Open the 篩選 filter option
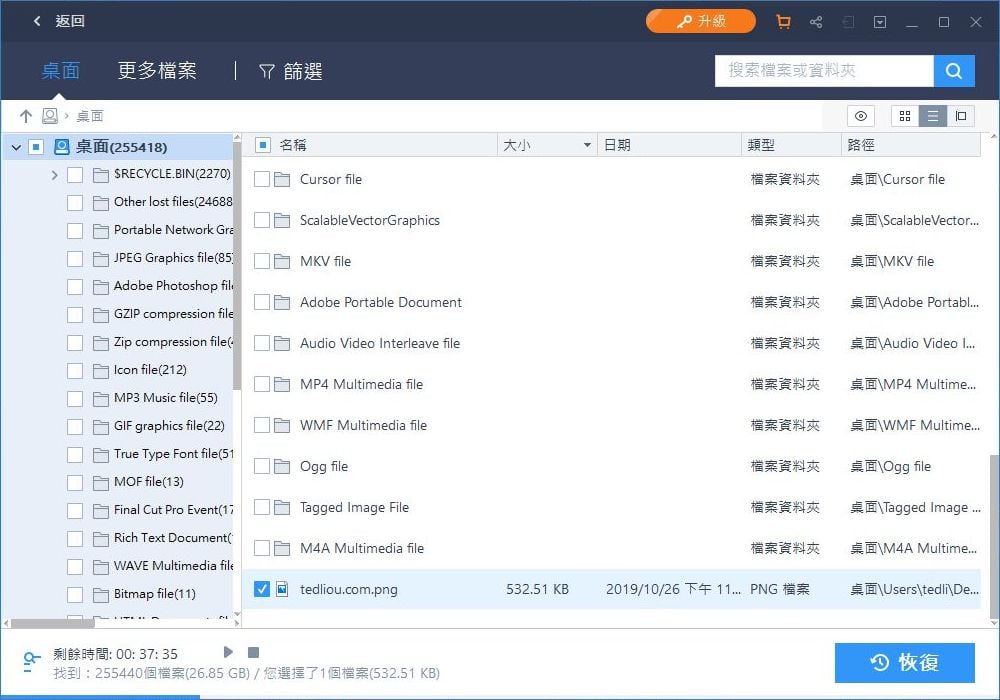Viewport: 1000px width, 700px height. tap(290, 71)
